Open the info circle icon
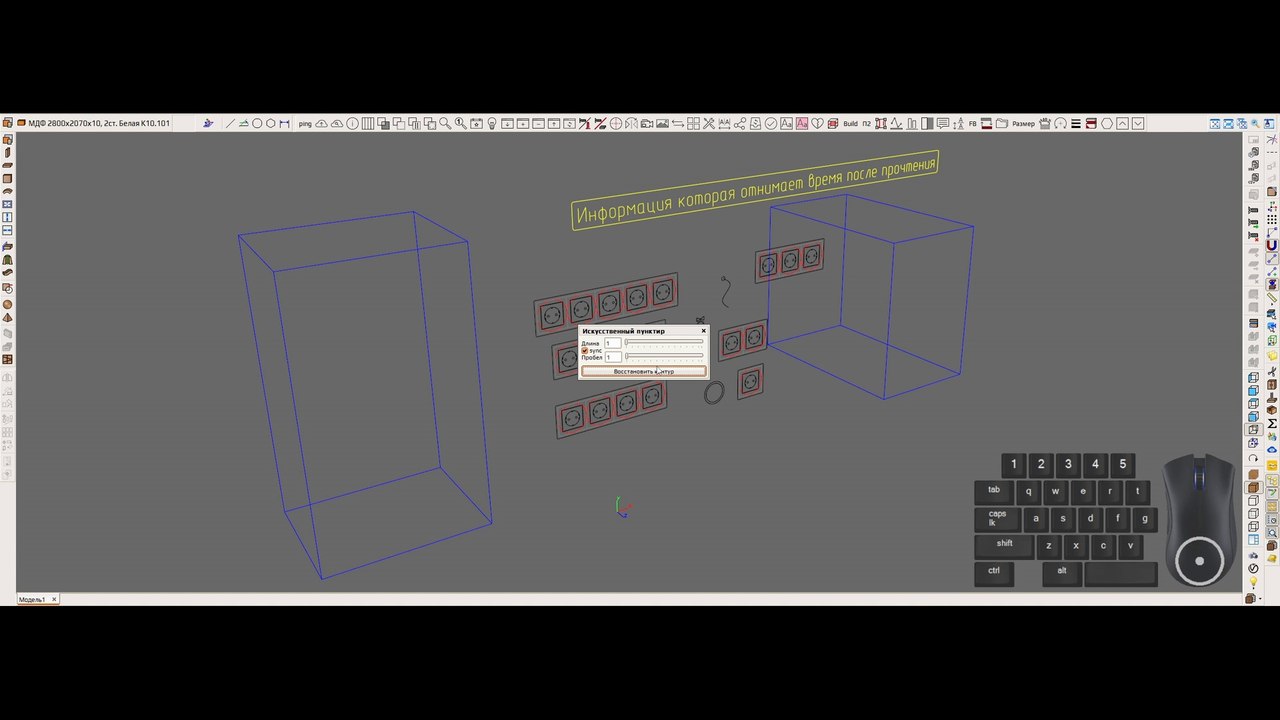The image size is (1280, 720). pos(352,124)
